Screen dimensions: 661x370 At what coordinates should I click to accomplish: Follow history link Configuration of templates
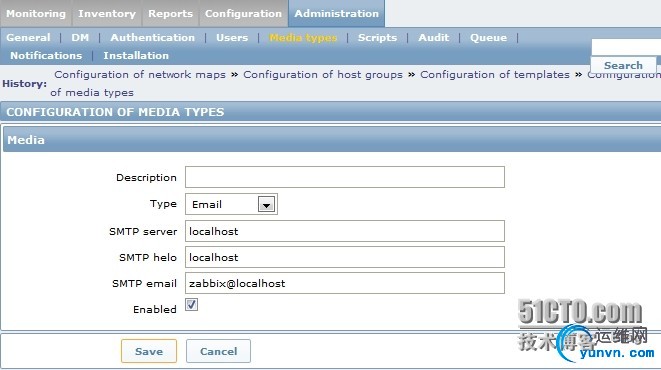pos(495,75)
